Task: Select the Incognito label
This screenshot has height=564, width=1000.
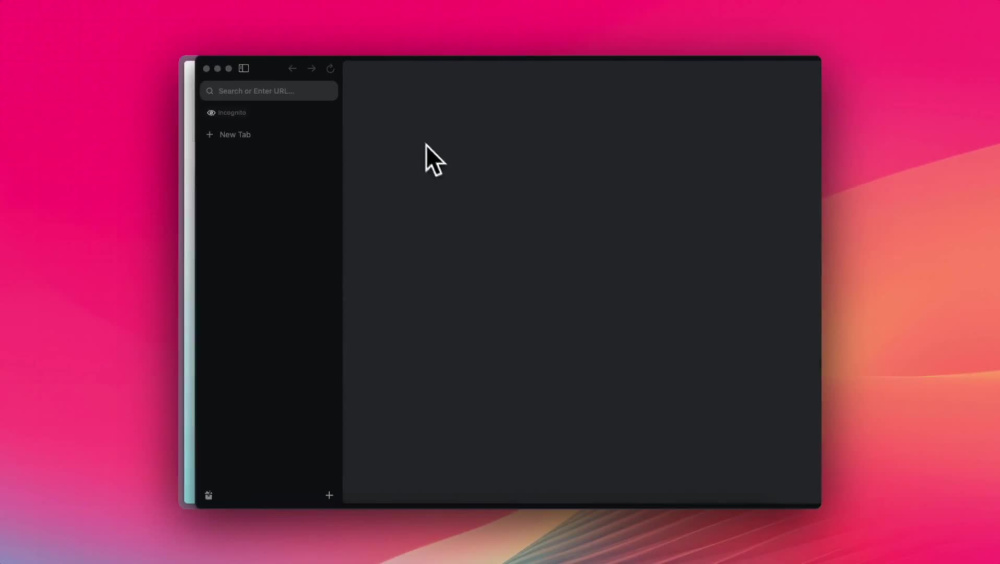Action: tap(232, 113)
